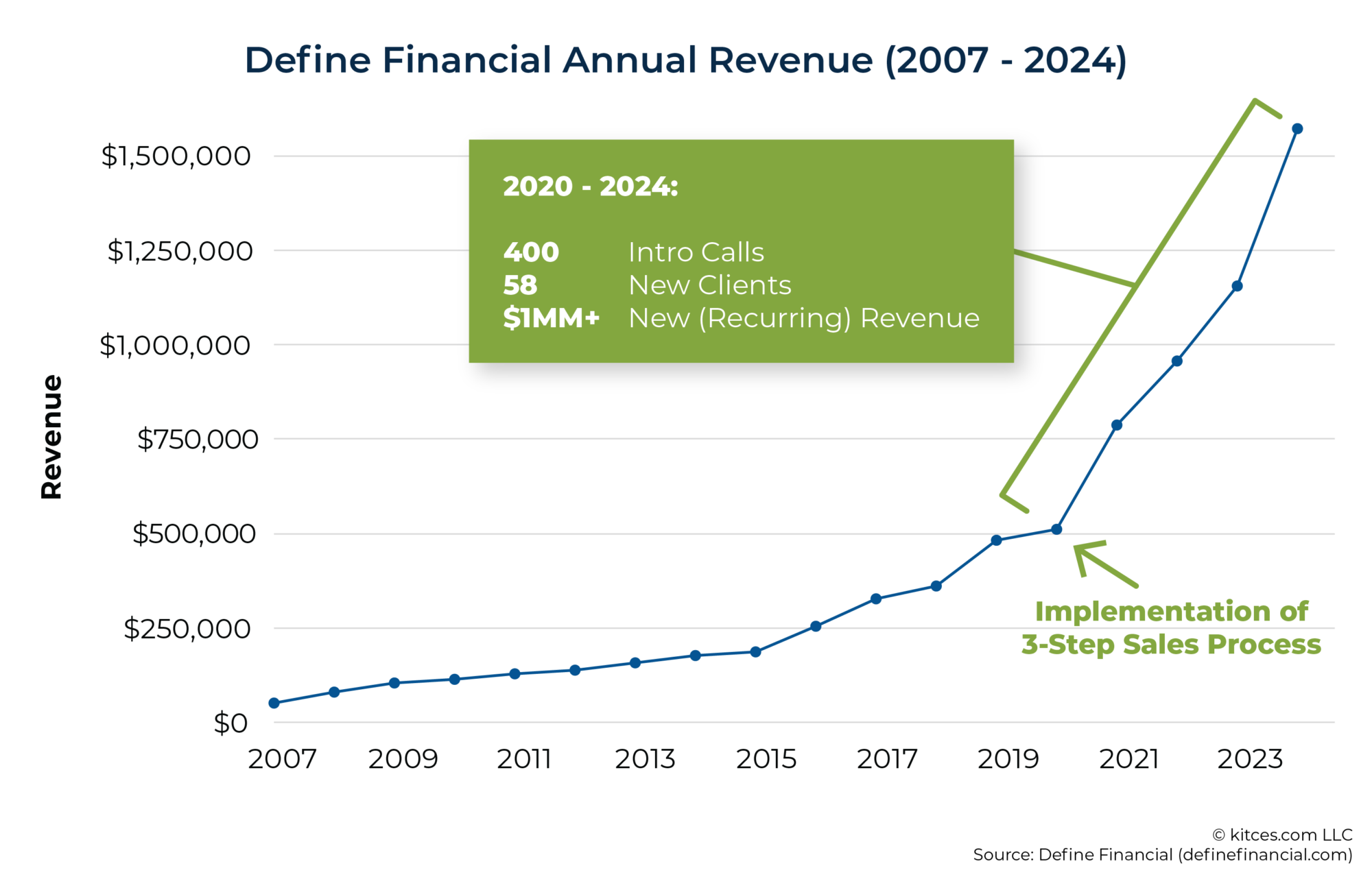Click the 'Implementation of 3-Step Sales Process' annotation
Screen dimensions: 1372x877
tap(1172, 628)
